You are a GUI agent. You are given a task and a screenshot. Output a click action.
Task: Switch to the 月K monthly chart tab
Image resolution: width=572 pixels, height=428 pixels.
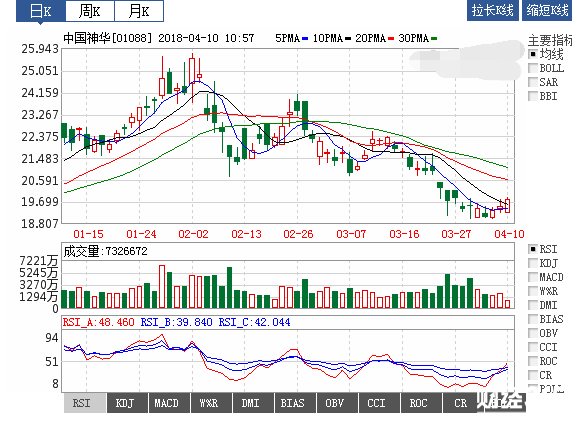(139, 11)
